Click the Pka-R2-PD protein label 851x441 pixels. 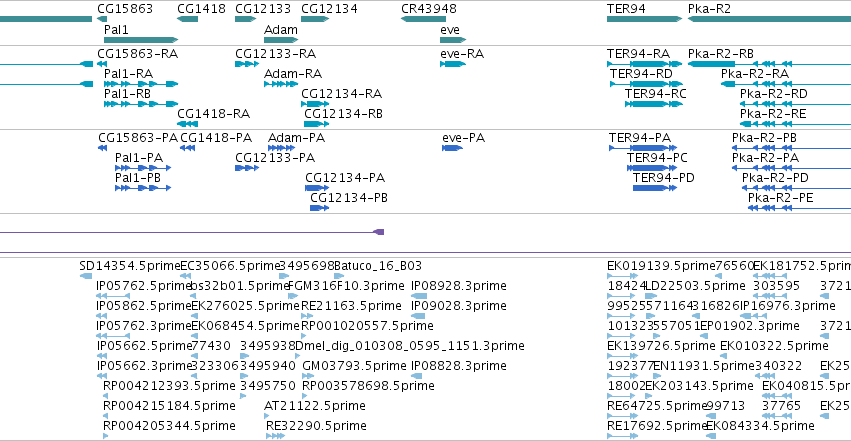pyautogui.click(x=775, y=178)
